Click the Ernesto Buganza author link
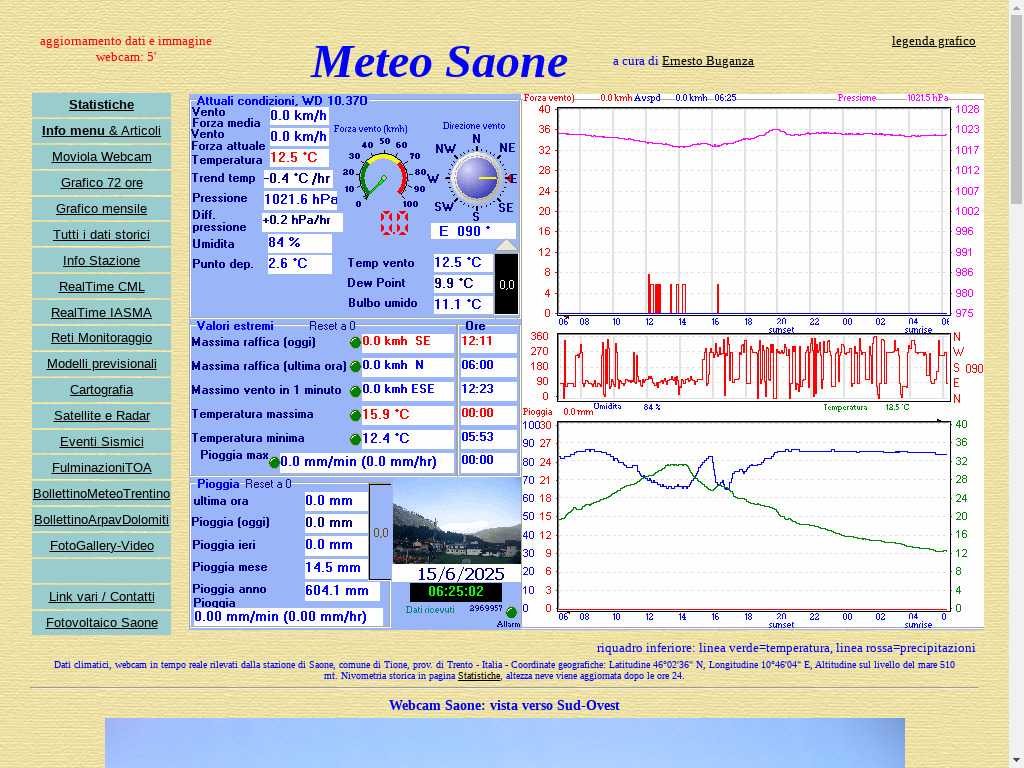 click(x=707, y=61)
